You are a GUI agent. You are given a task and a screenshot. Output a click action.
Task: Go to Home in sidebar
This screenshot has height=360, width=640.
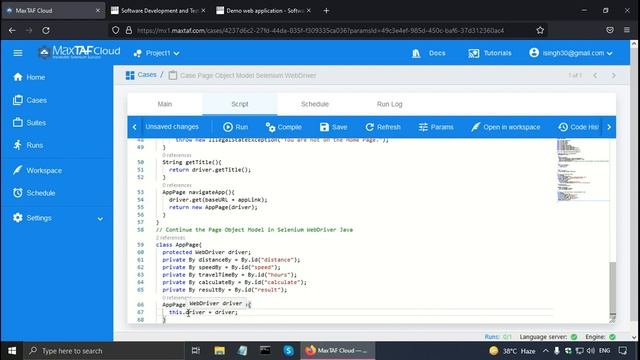tap(29, 77)
